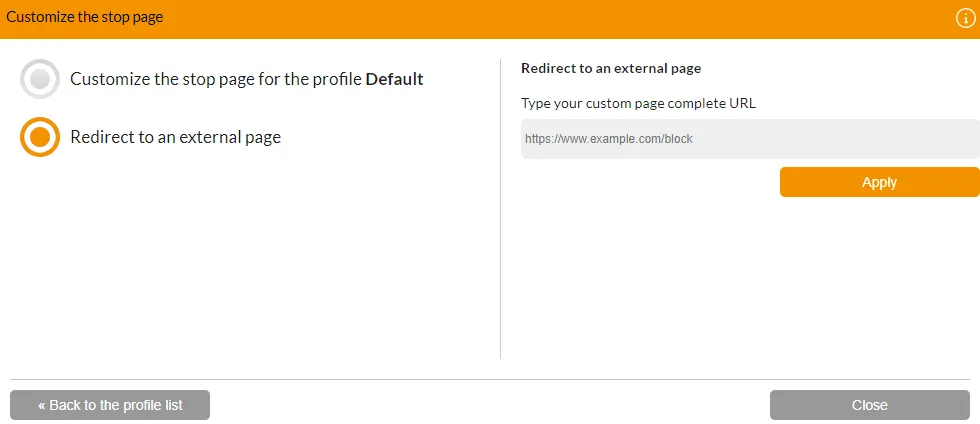Go back to the profile list

[x=110, y=405]
